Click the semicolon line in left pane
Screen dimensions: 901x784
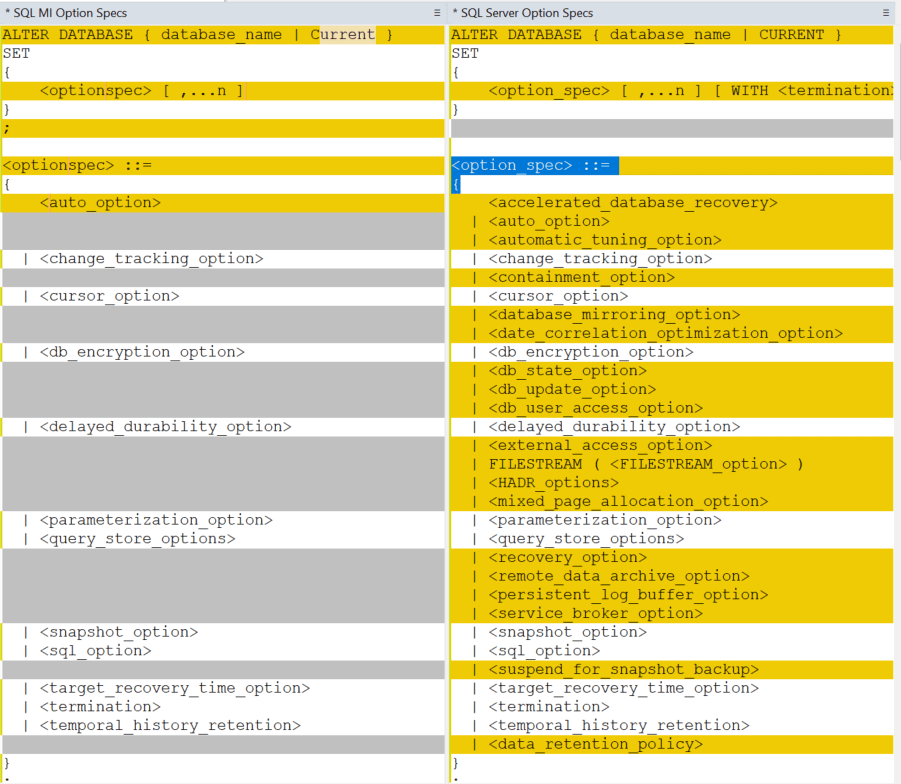click(x=223, y=128)
